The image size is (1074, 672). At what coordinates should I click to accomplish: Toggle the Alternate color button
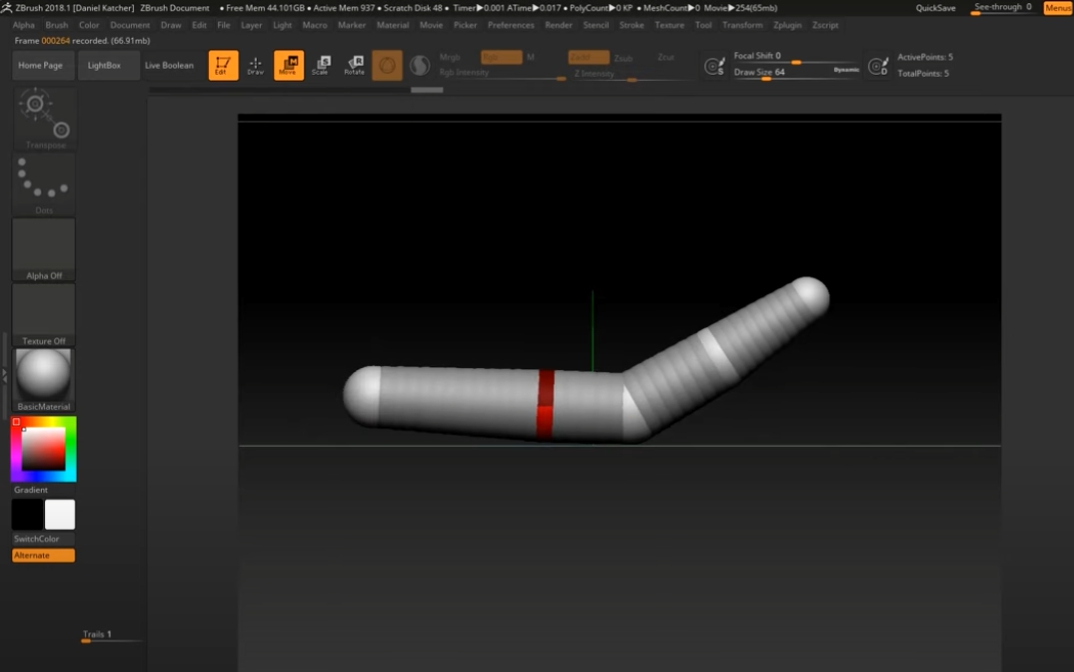click(43, 555)
